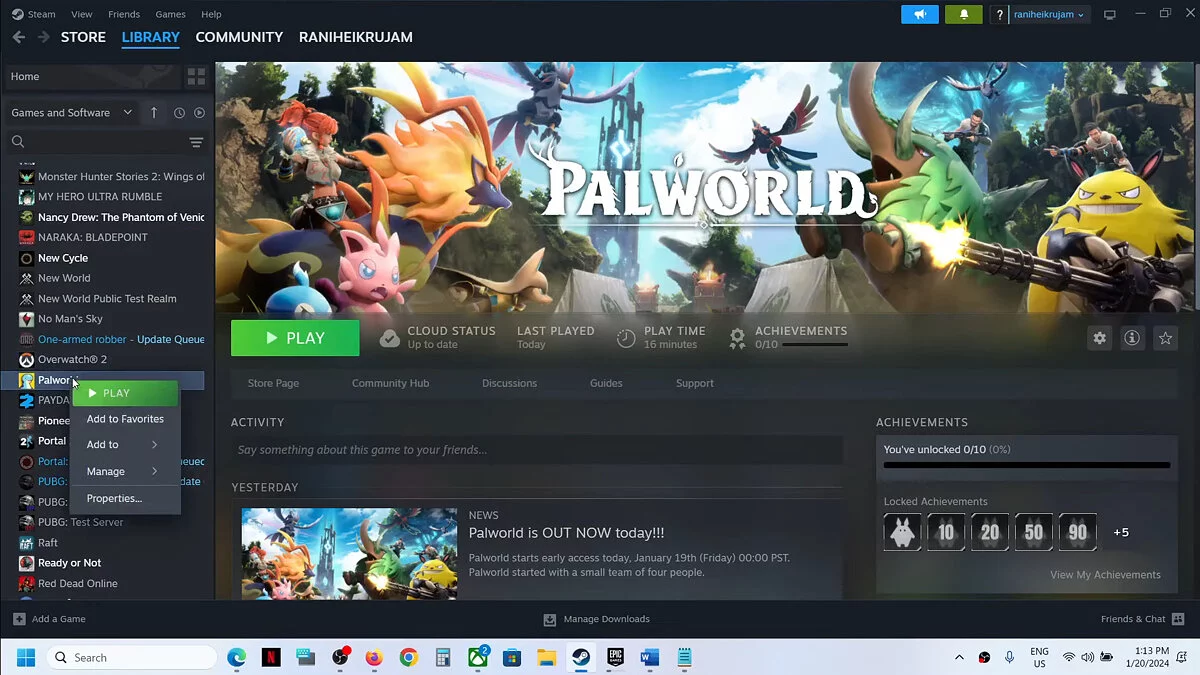Open Palworld manage settings gear

pos(1099,338)
